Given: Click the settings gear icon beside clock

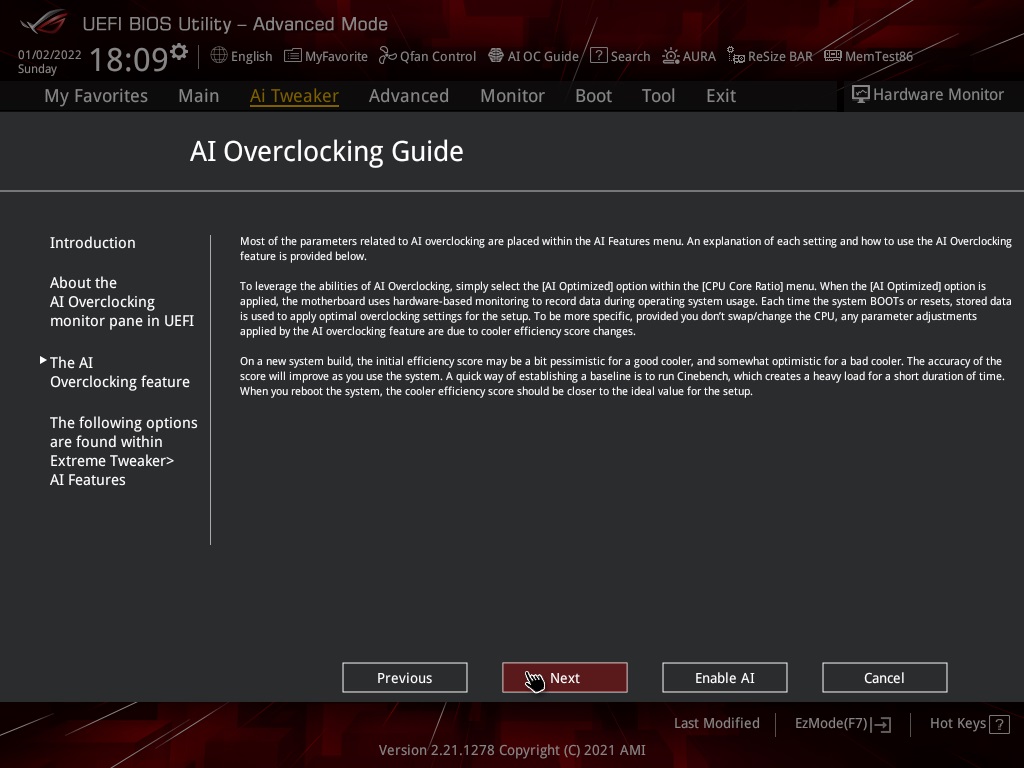Looking at the screenshot, I should [179, 51].
